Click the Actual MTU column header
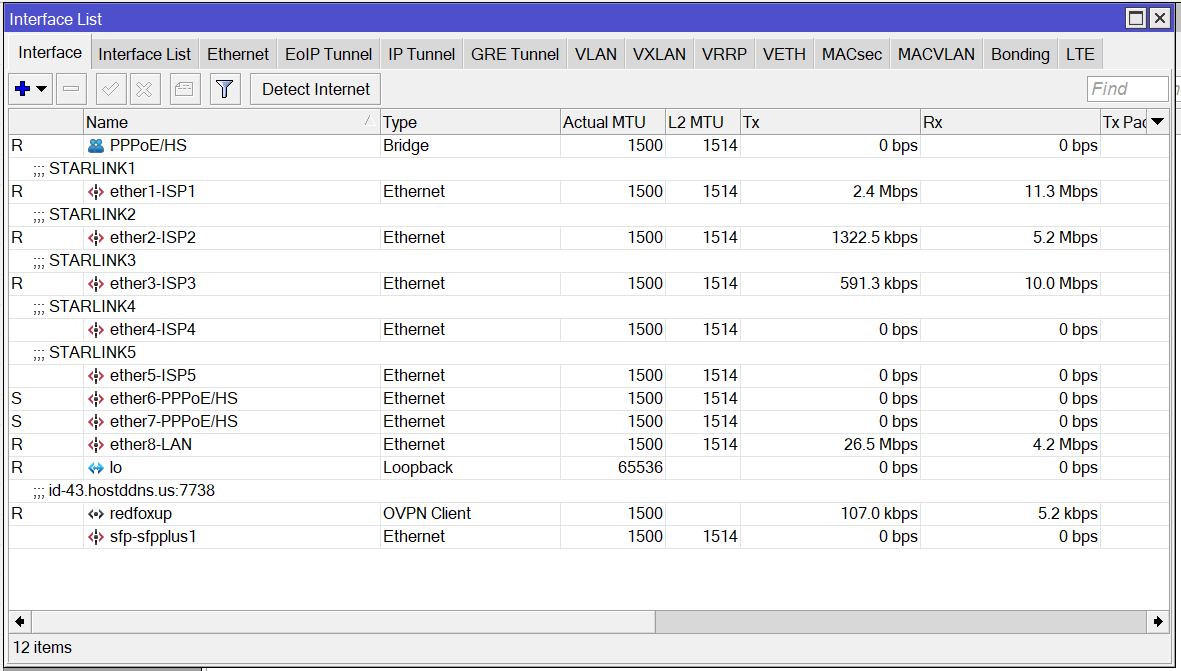Viewport: 1181px width, 671px height. pyautogui.click(x=612, y=122)
